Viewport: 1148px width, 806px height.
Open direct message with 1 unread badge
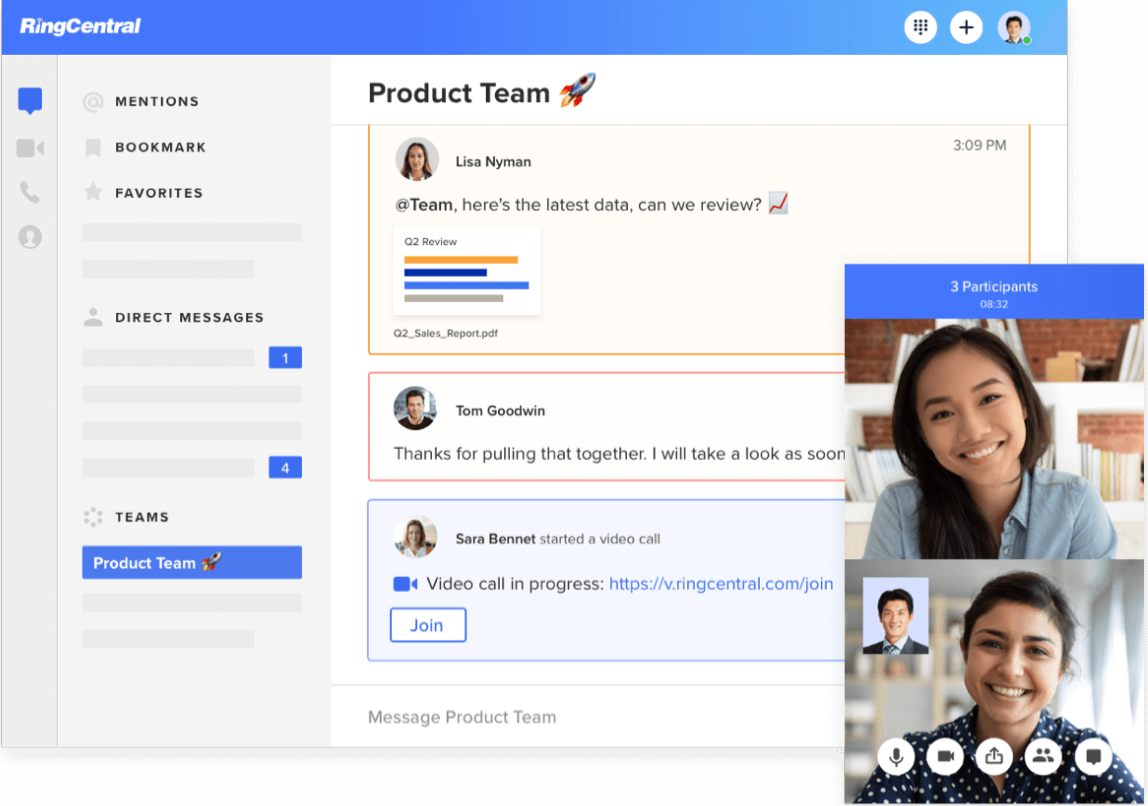coord(192,358)
